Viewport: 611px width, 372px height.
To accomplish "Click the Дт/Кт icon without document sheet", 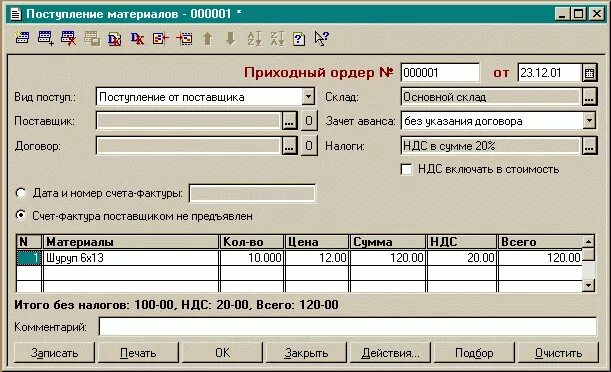I will [x=138, y=38].
